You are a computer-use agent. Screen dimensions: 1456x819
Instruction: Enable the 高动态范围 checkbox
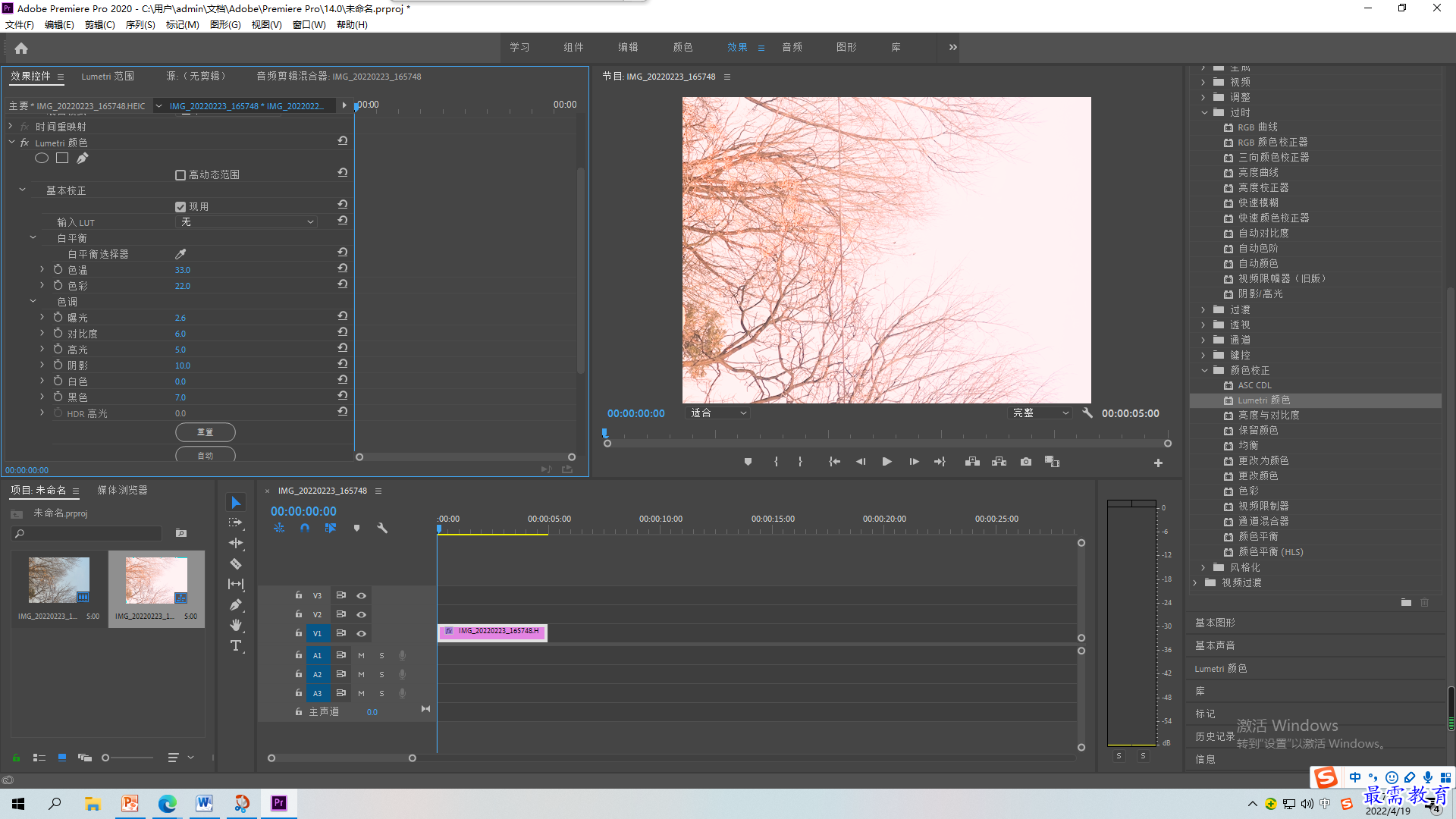pos(180,175)
